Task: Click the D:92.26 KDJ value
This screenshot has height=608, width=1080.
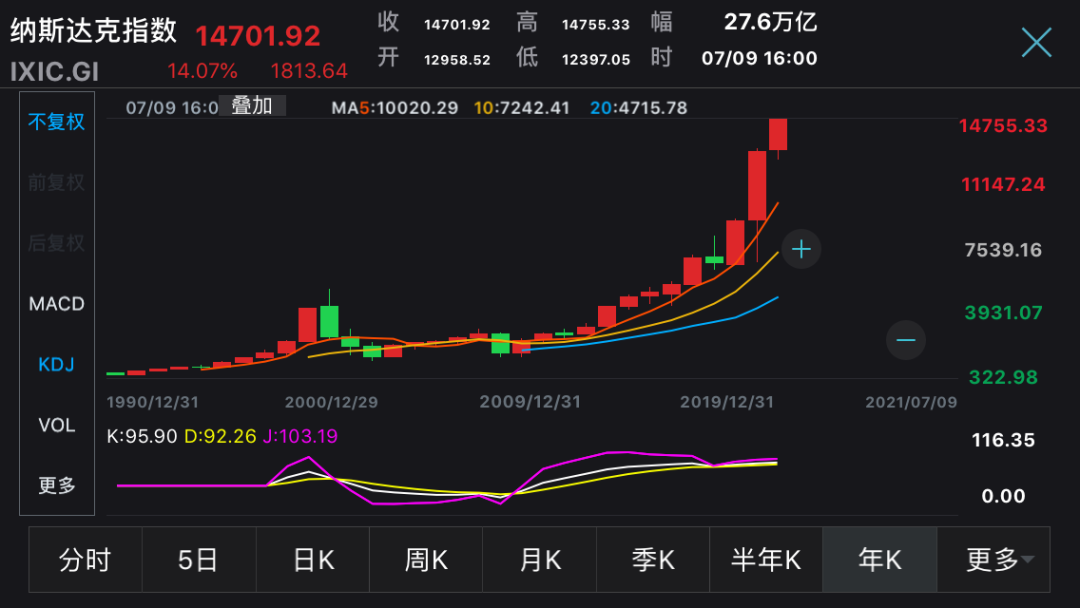Action: [220, 437]
